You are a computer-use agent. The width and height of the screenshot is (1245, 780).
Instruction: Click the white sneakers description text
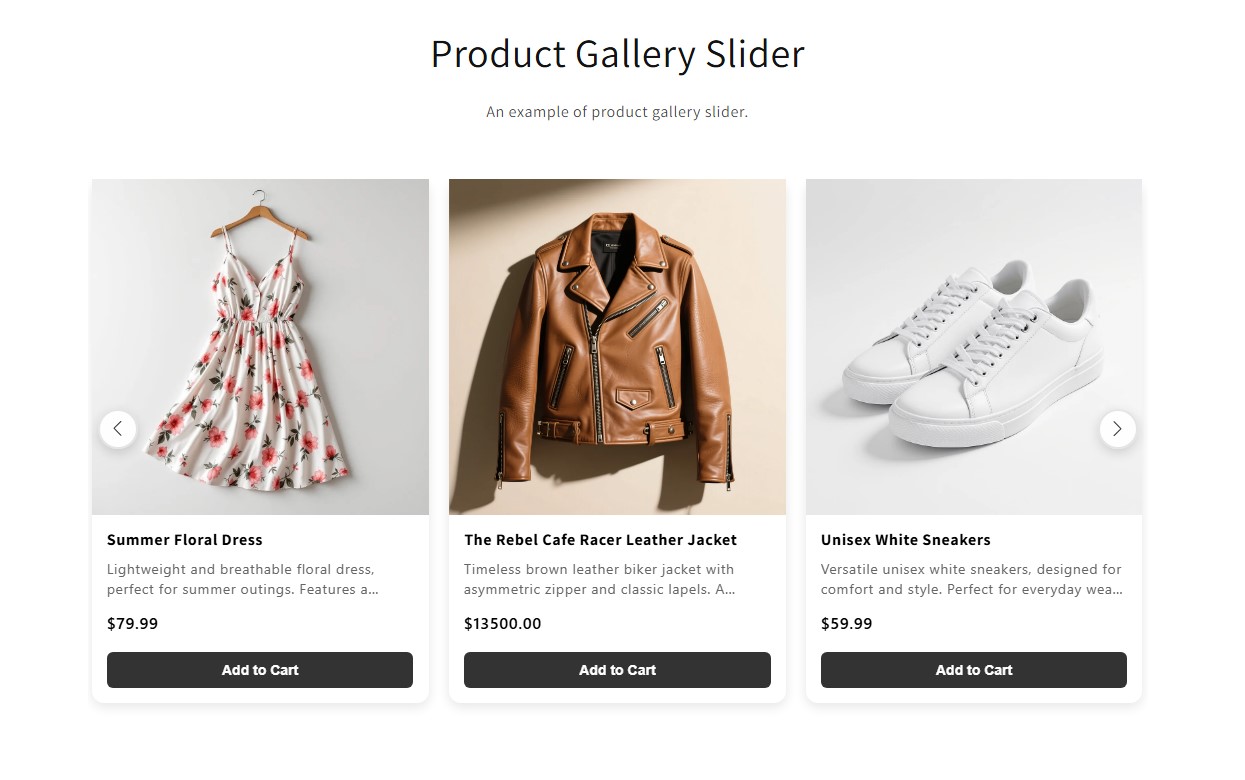(971, 579)
